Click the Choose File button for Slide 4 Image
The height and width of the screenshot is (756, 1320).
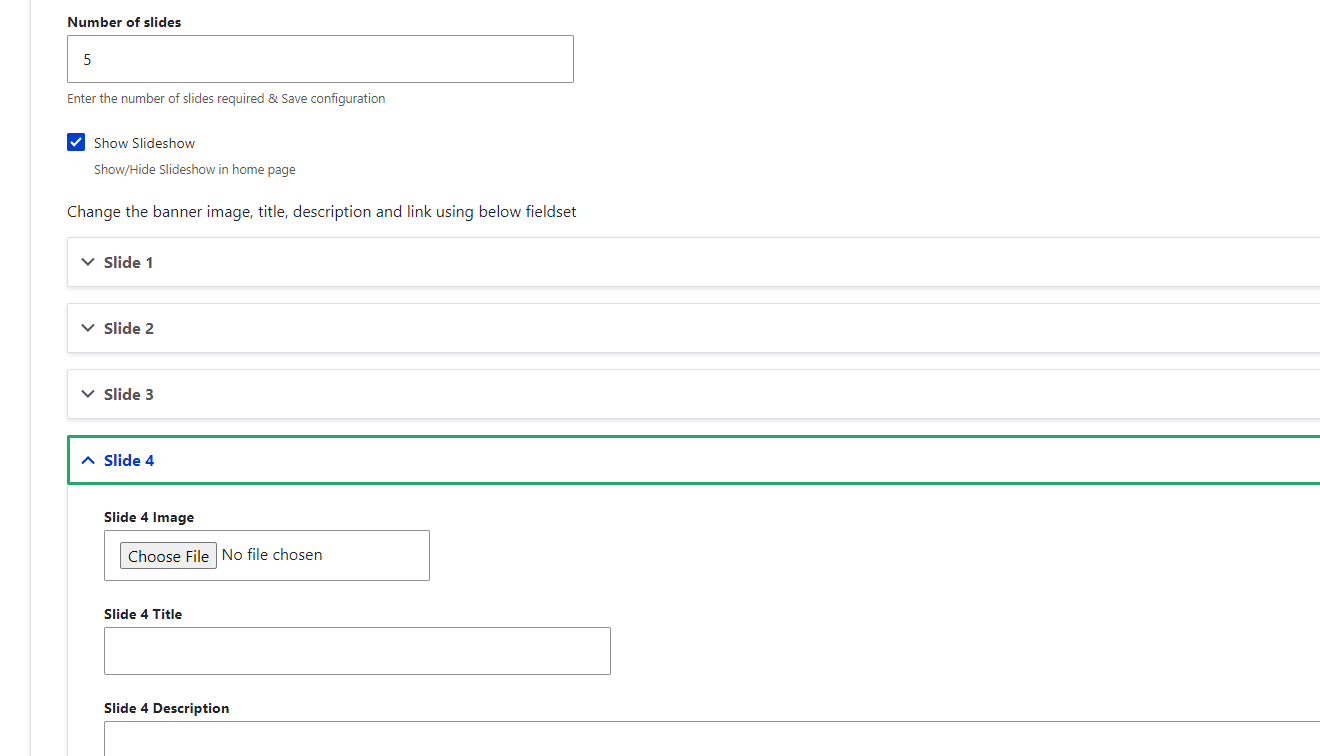click(x=168, y=555)
